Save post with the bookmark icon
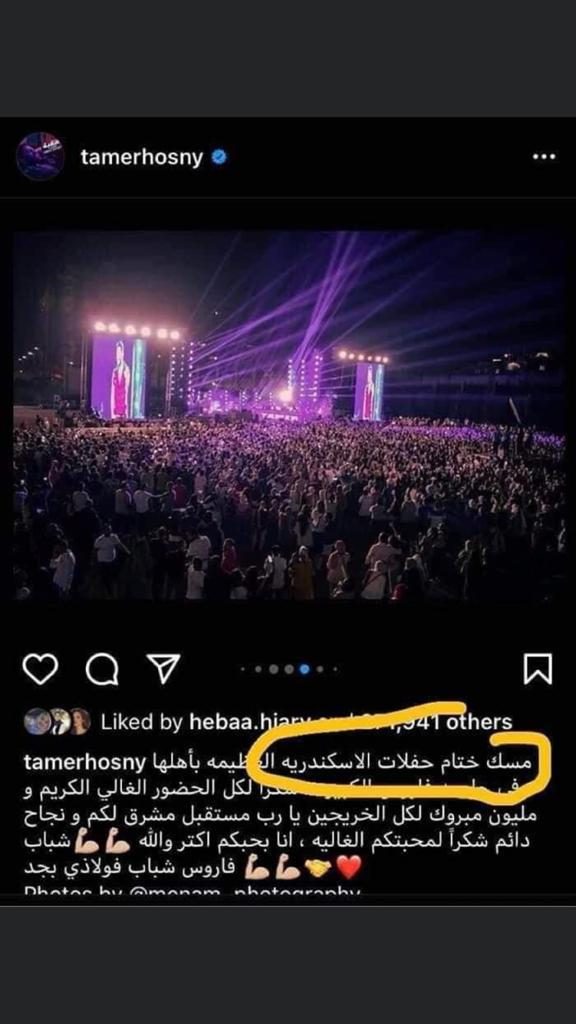This screenshot has height=1024, width=576. click(x=538, y=669)
